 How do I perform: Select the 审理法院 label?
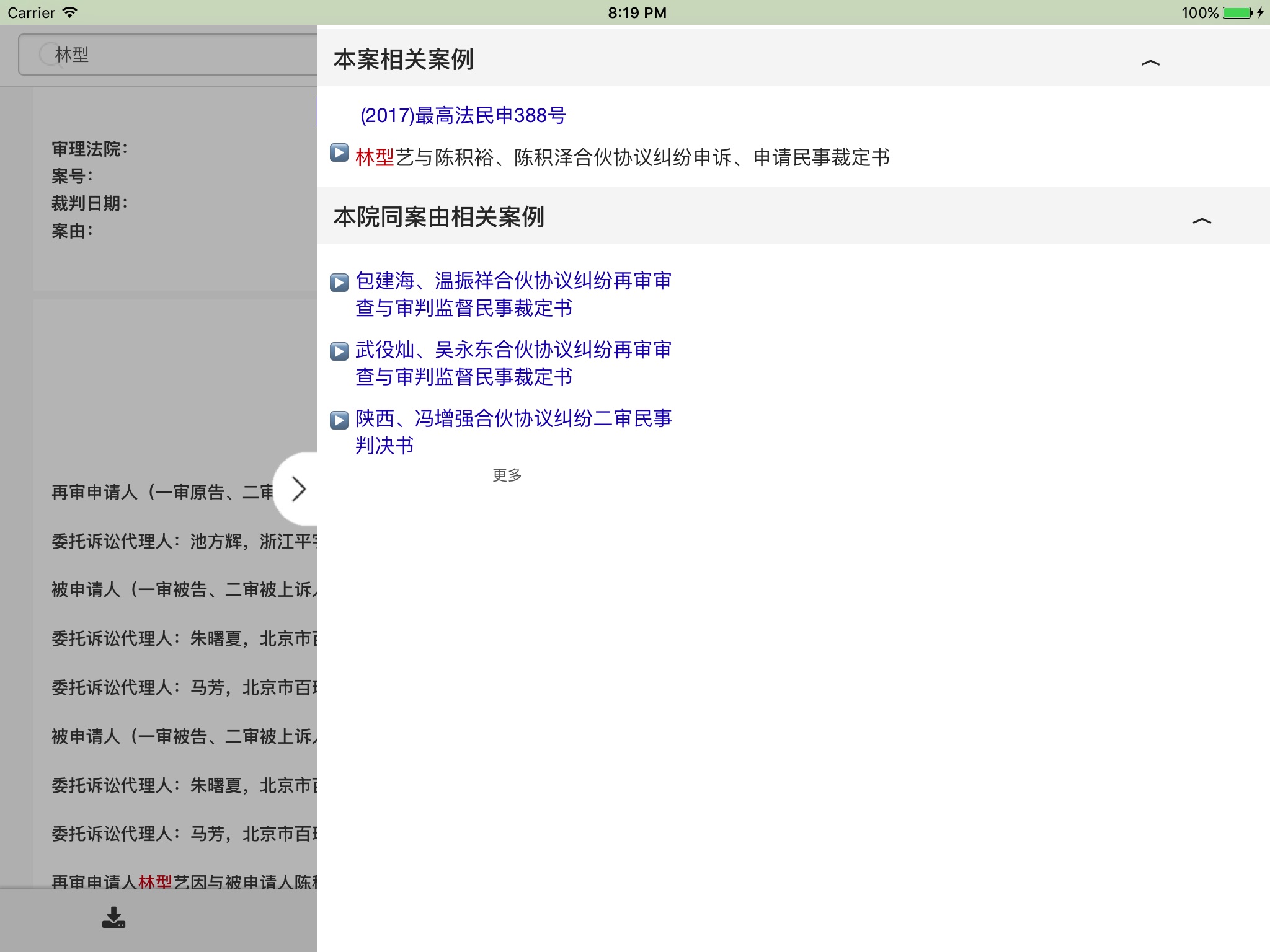coord(89,149)
